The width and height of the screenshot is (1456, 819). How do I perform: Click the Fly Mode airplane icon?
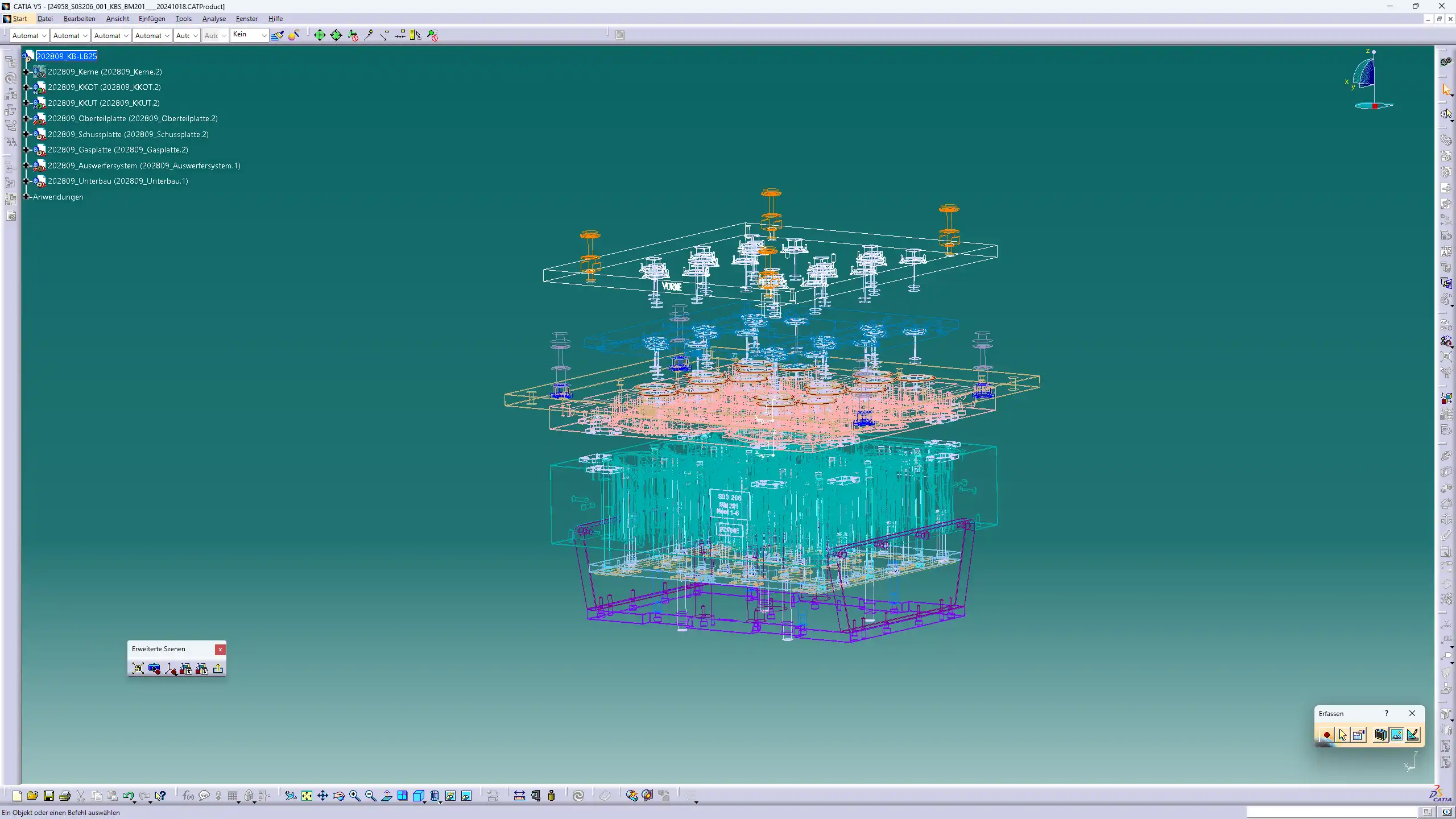(x=291, y=796)
